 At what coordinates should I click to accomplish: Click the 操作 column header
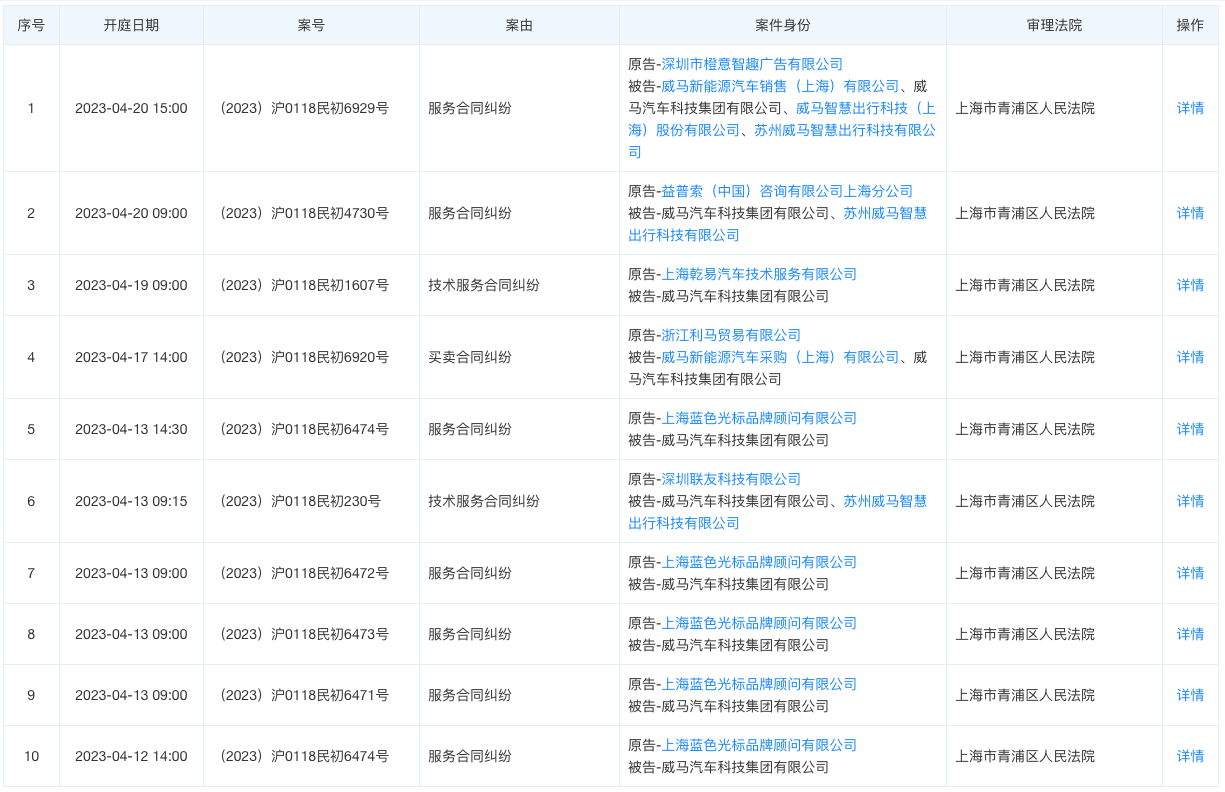(1190, 26)
